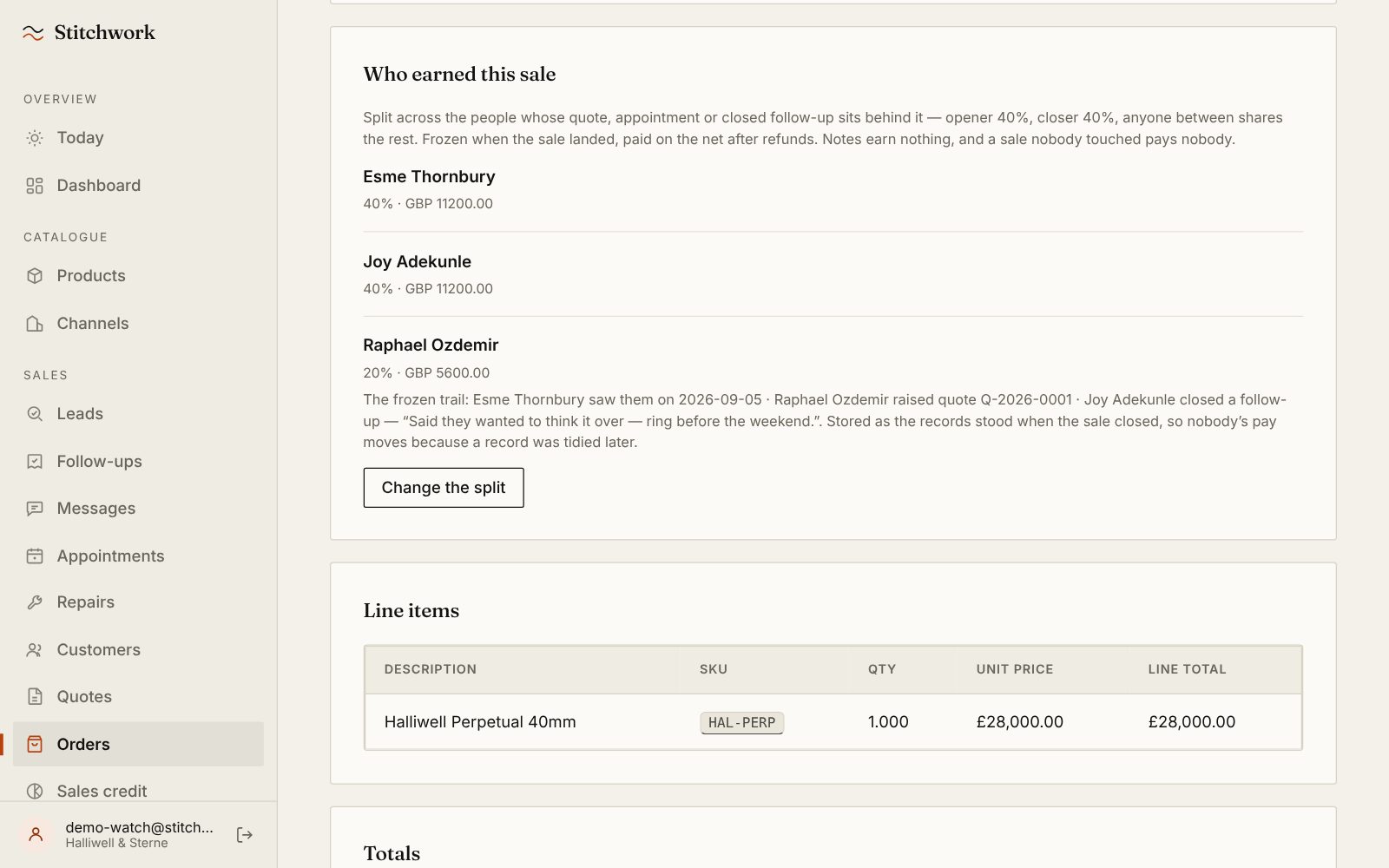Click the Orders bag icon
The width and height of the screenshot is (1389, 868).
click(35, 745)
